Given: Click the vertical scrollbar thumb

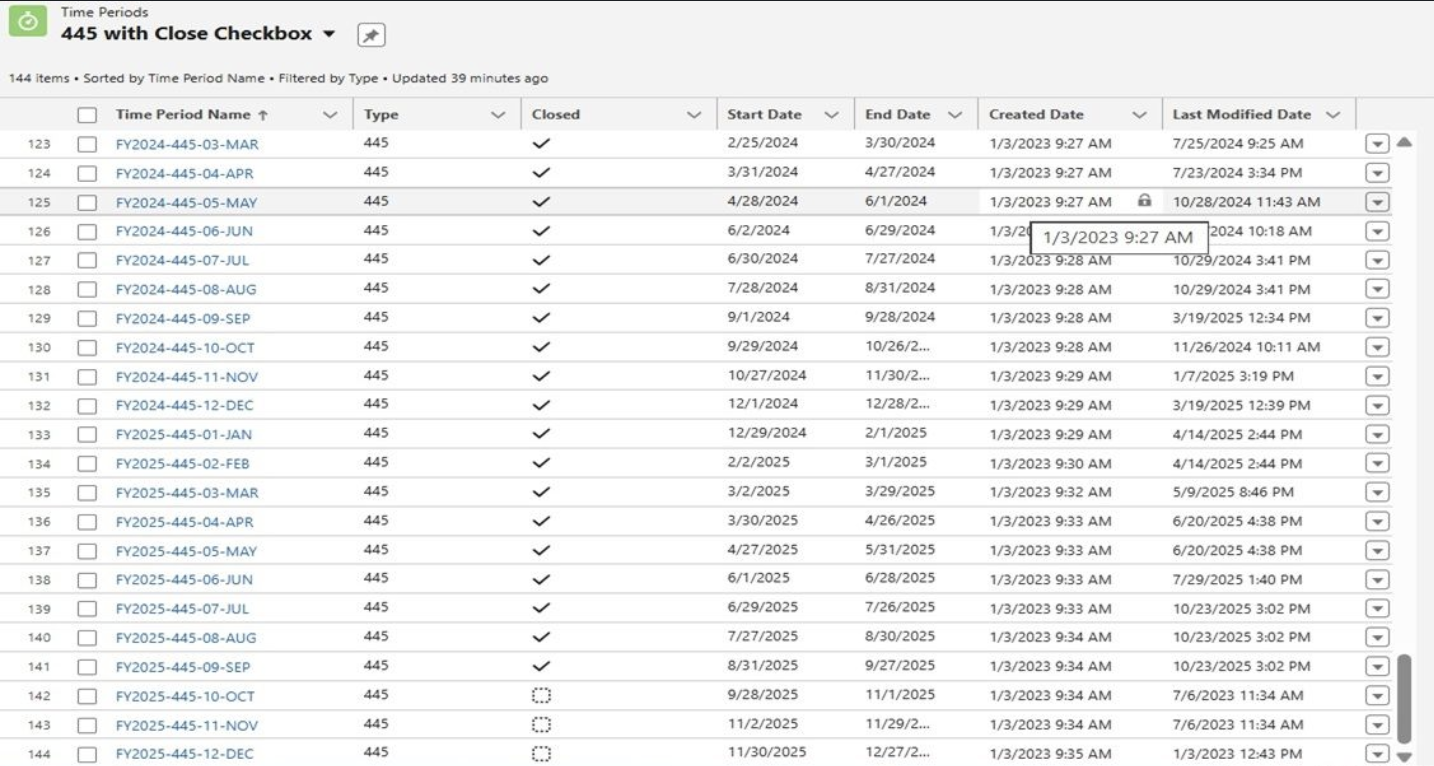Looking at the screenshot, I should click(x=1404, y=698).
